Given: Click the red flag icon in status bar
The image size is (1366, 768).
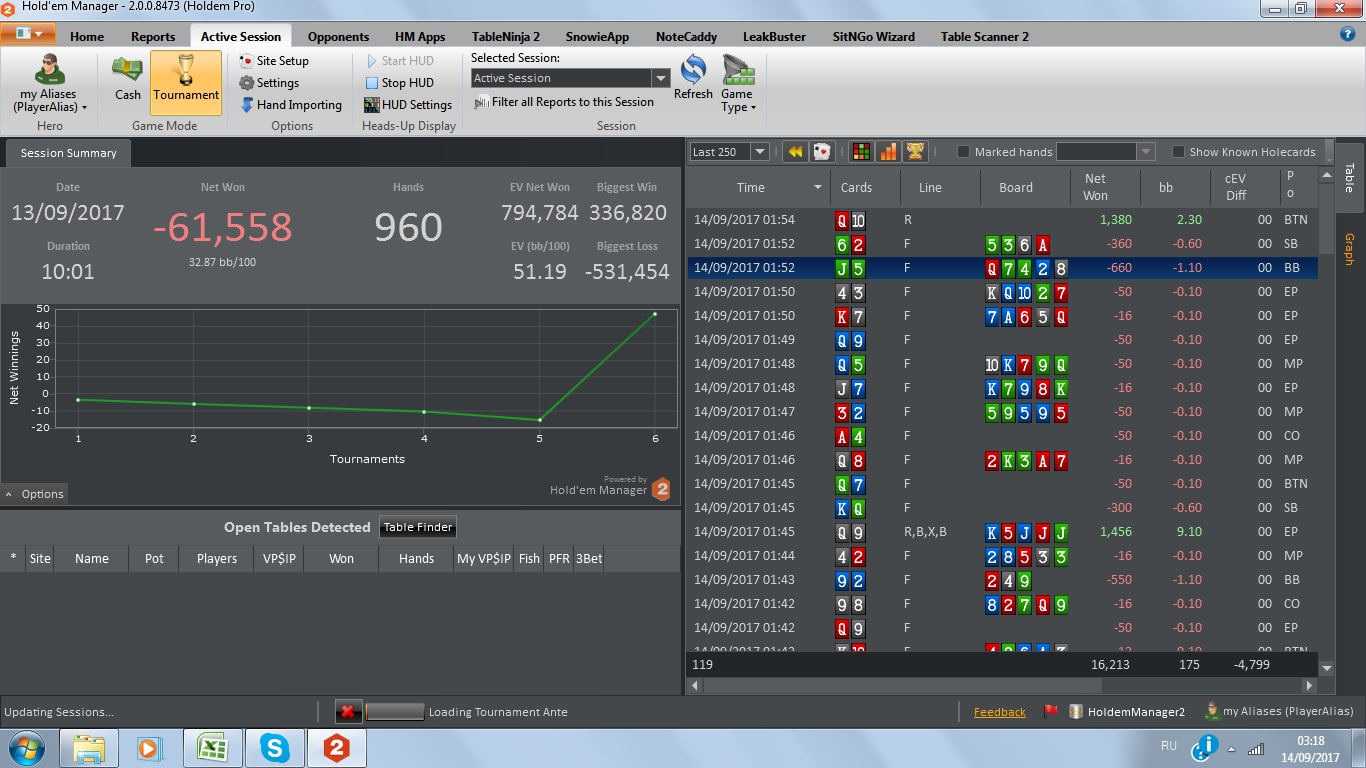Looking at the screenshot, I should pyautogui.click(x=1051, y=712).
